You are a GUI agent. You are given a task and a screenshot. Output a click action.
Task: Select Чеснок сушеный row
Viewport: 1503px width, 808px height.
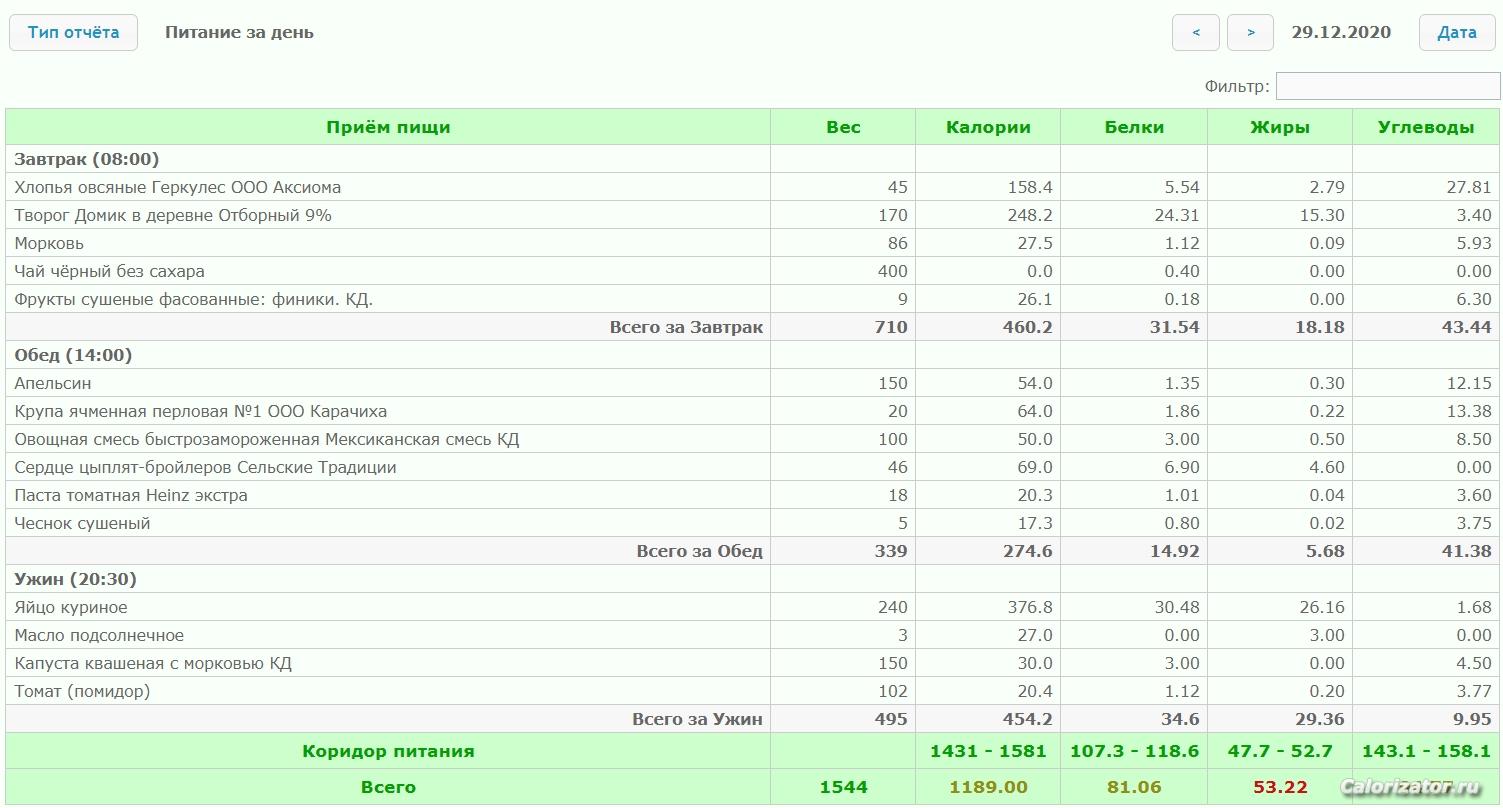click(x=752, y=523)
